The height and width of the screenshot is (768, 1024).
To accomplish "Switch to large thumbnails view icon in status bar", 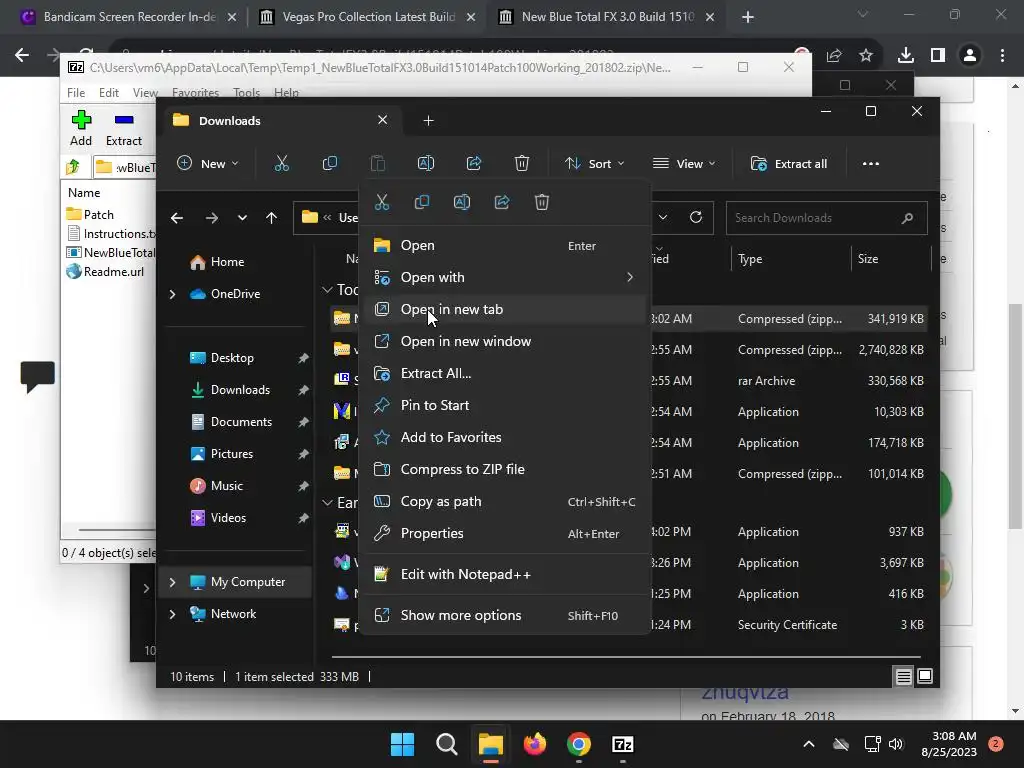I will [x=925, y=677].
